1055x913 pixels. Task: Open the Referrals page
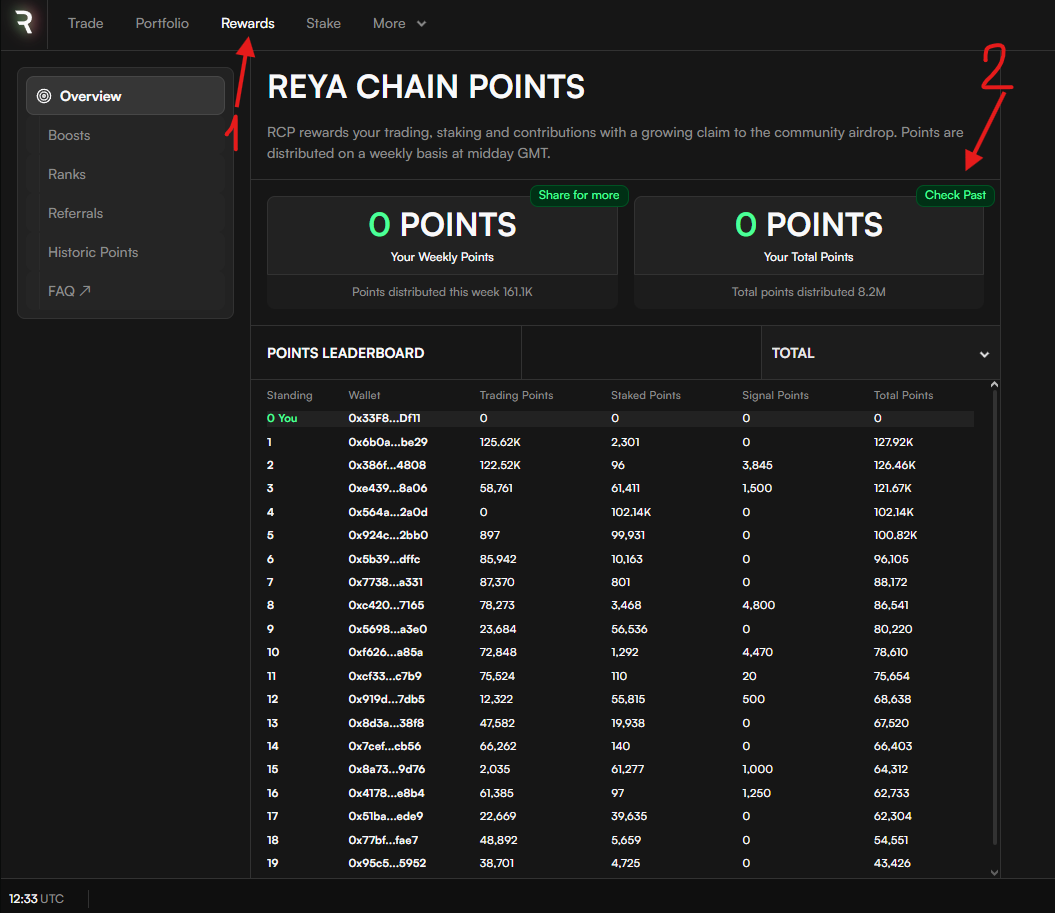pos(75,213)
